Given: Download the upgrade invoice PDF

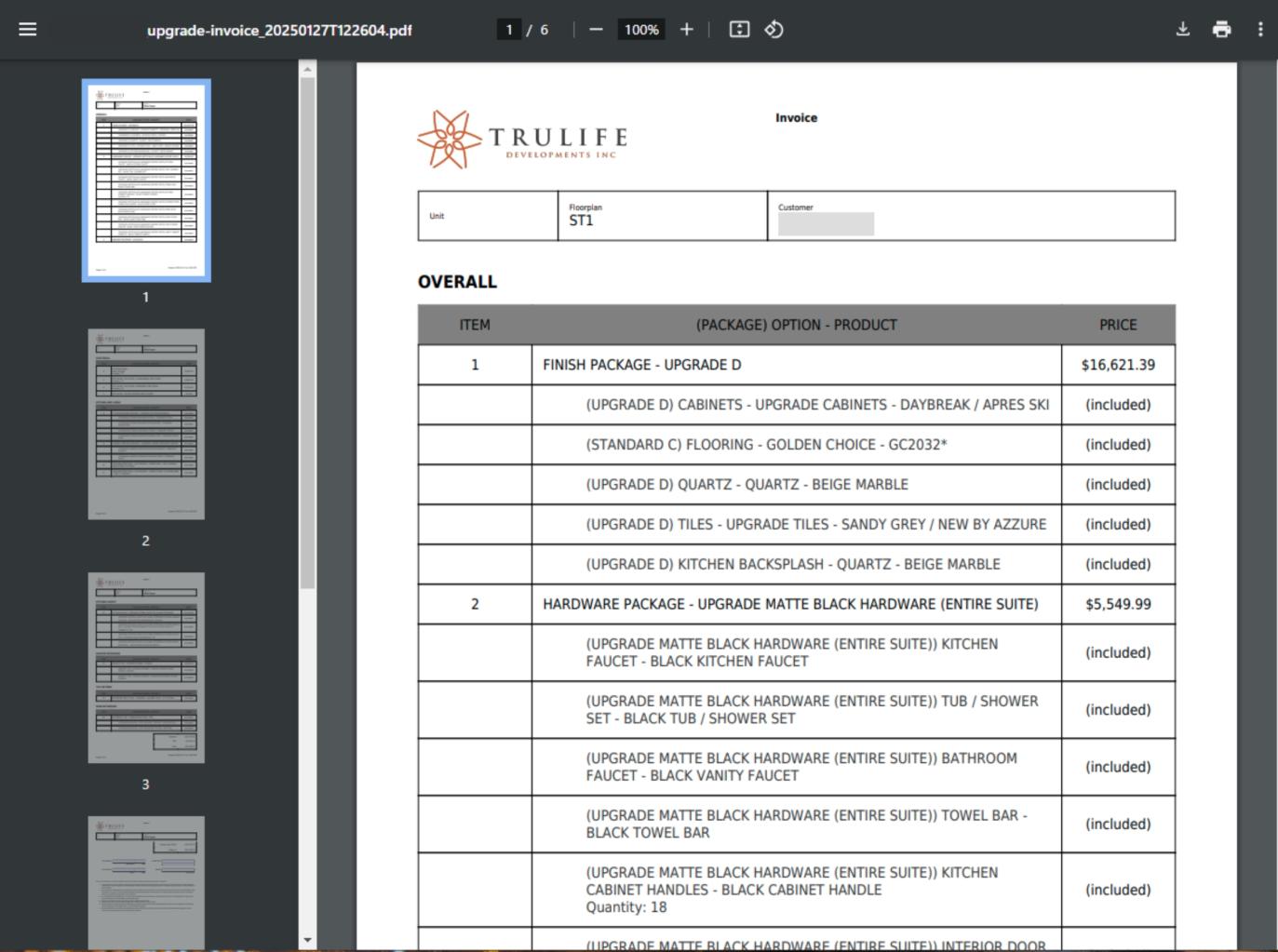Looking at the screenshot, I should tap(1182, 29).
